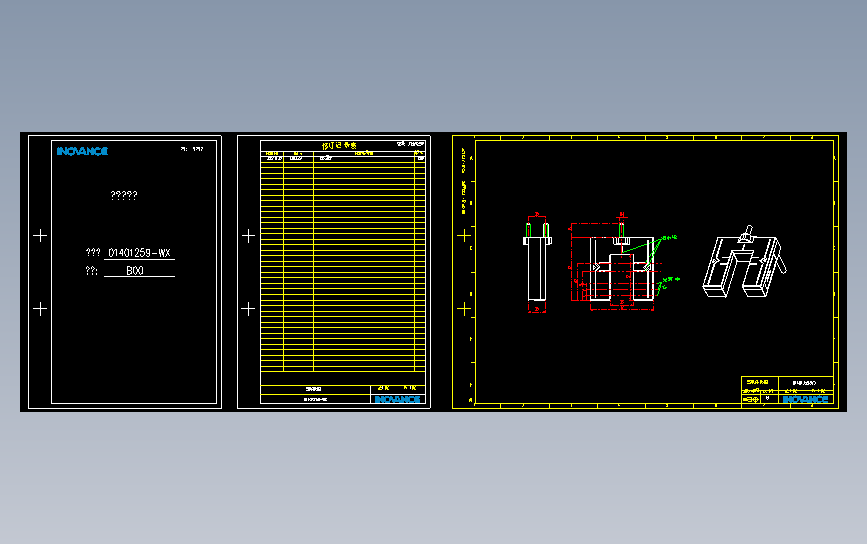Viewport: 867px width, 544px height.
Task: Select the version text B00
Action: [135, 270]
